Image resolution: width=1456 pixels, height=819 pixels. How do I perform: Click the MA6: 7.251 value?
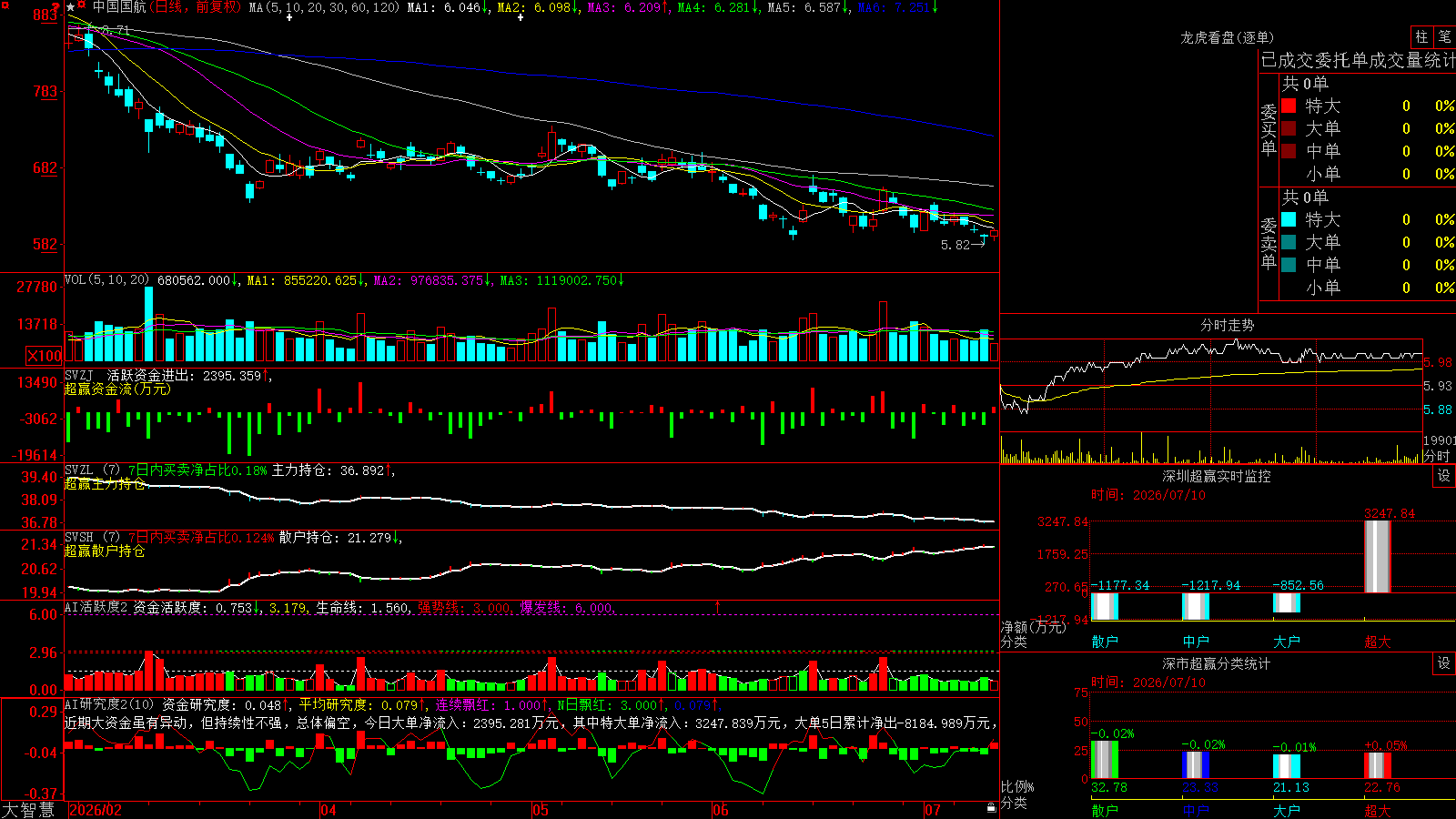pos(898,7)
